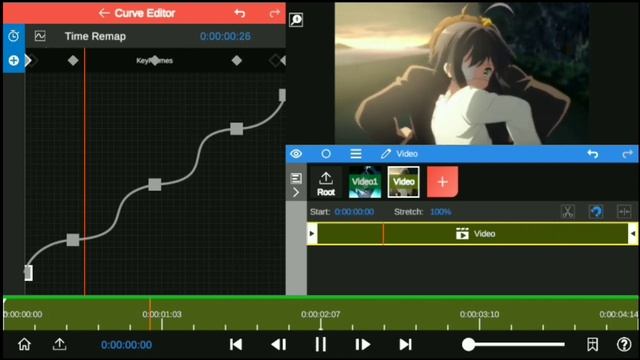Select the curve point at bottom-left start

28,273
